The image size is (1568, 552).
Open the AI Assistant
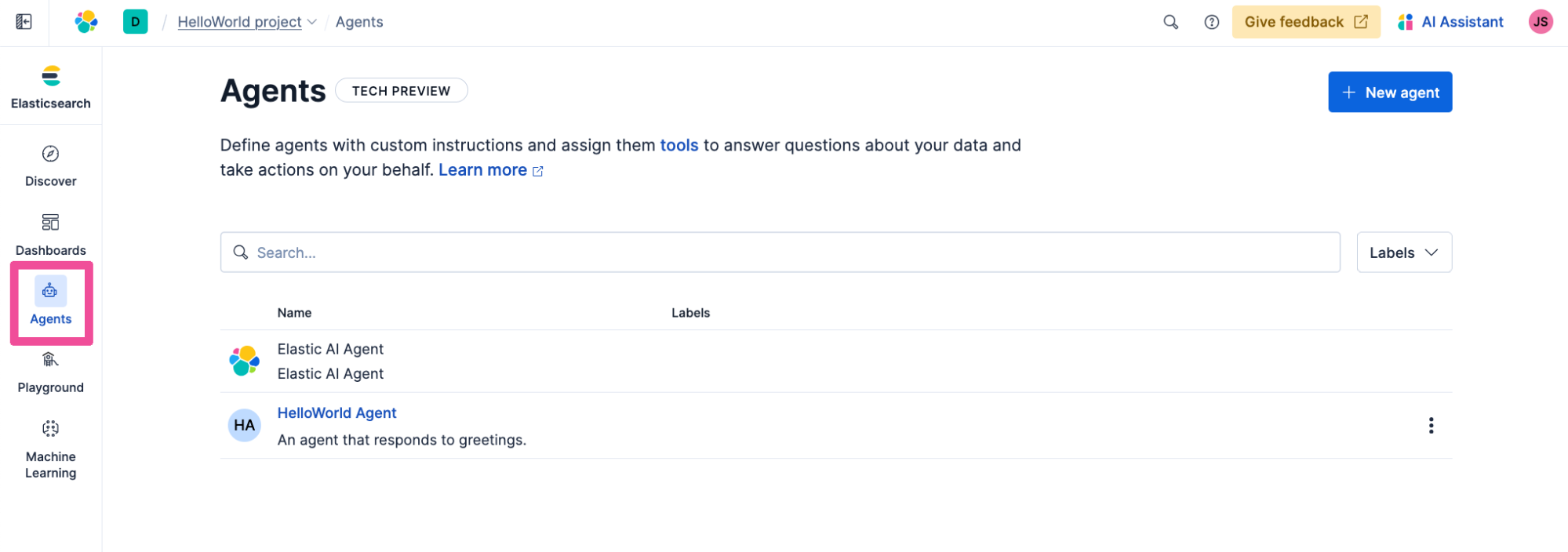pyautogui.click(x=1450, y=22)
